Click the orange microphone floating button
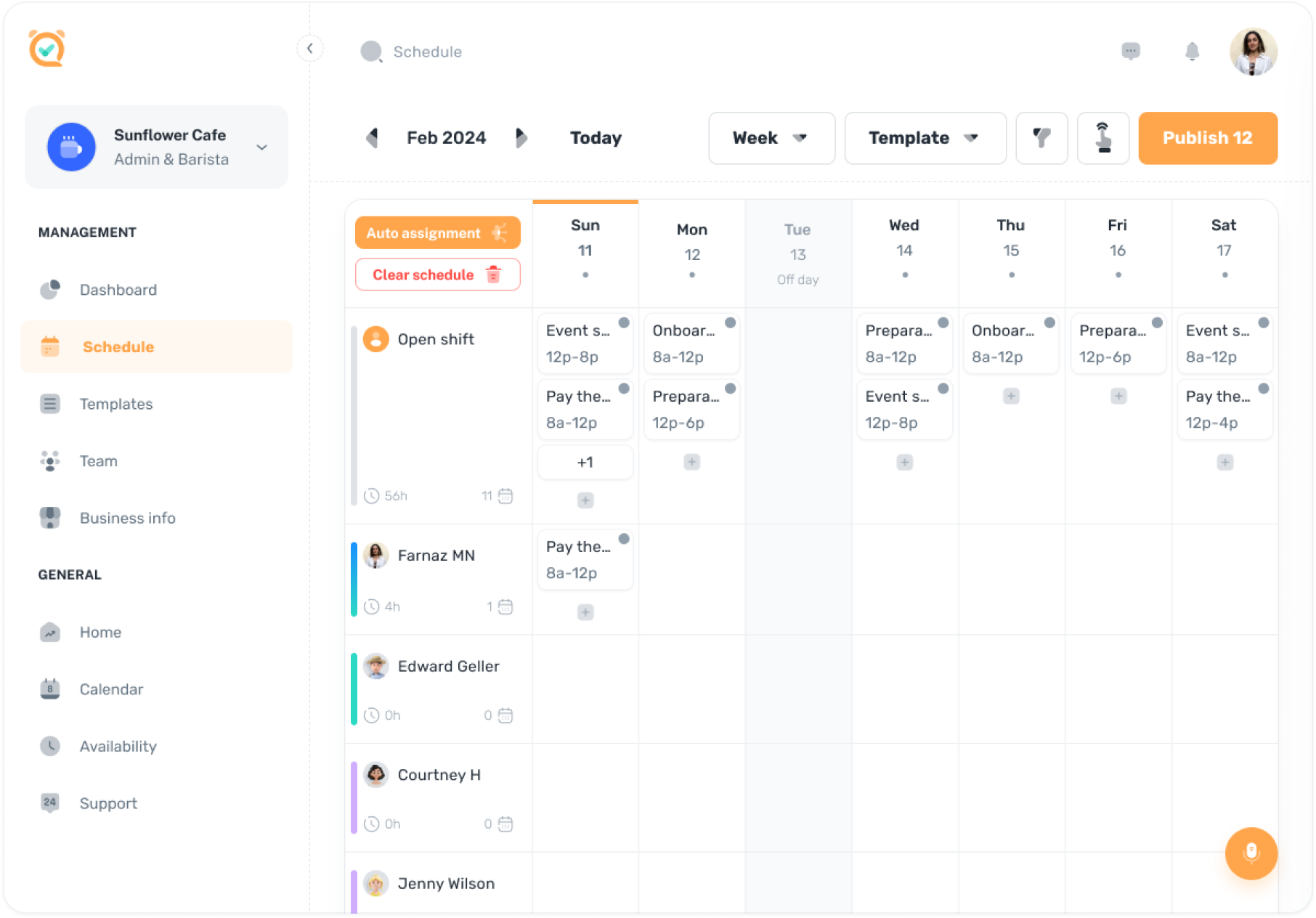The height and width of the screenshot is (918, 1316). [x=1251, y=853]
